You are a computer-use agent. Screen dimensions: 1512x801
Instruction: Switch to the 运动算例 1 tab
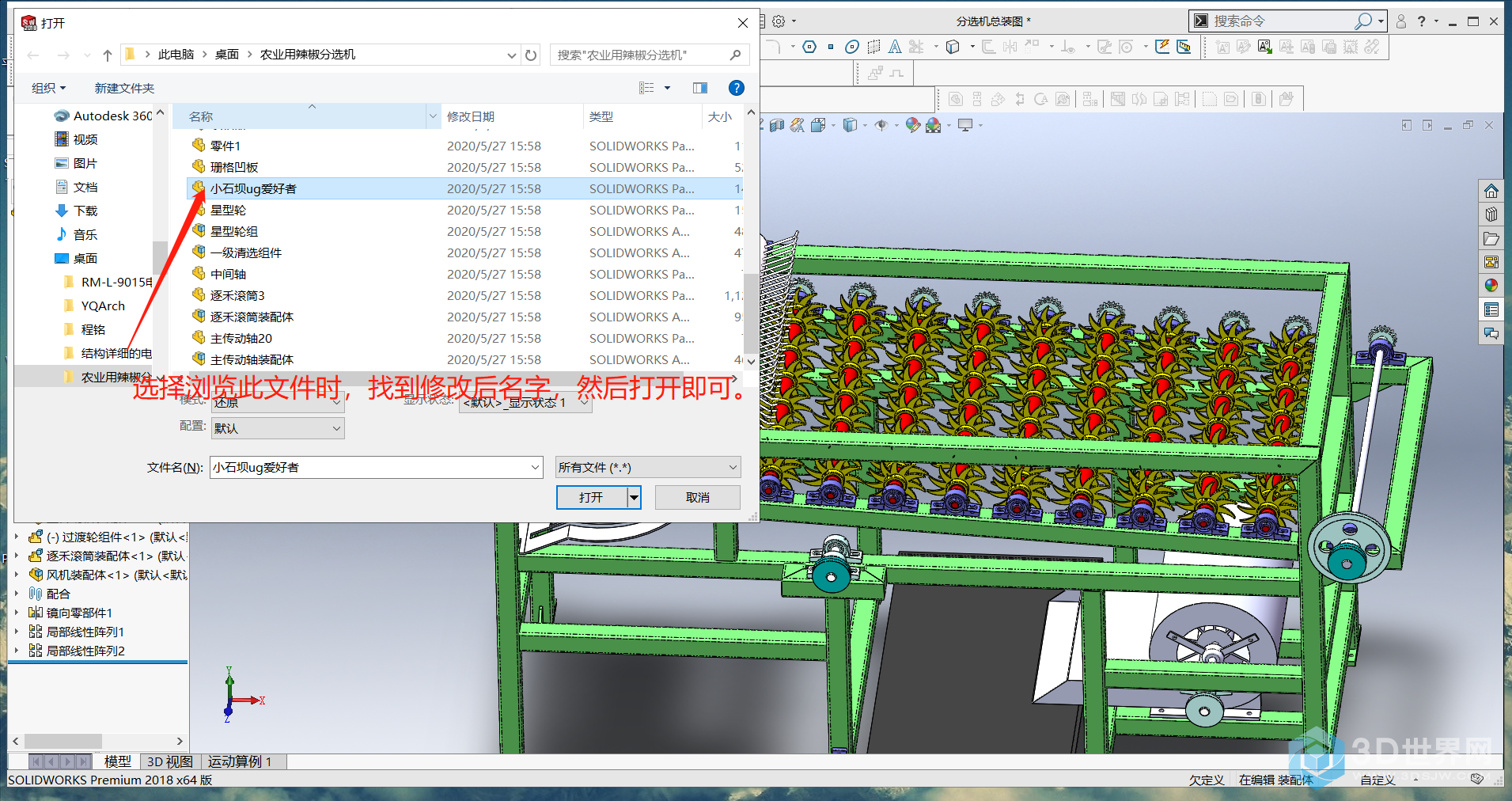tap(240, 761)
